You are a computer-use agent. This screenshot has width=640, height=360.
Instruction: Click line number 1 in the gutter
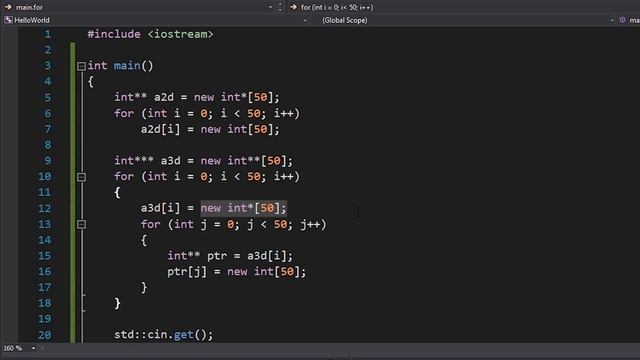click(x=47, y=34)
